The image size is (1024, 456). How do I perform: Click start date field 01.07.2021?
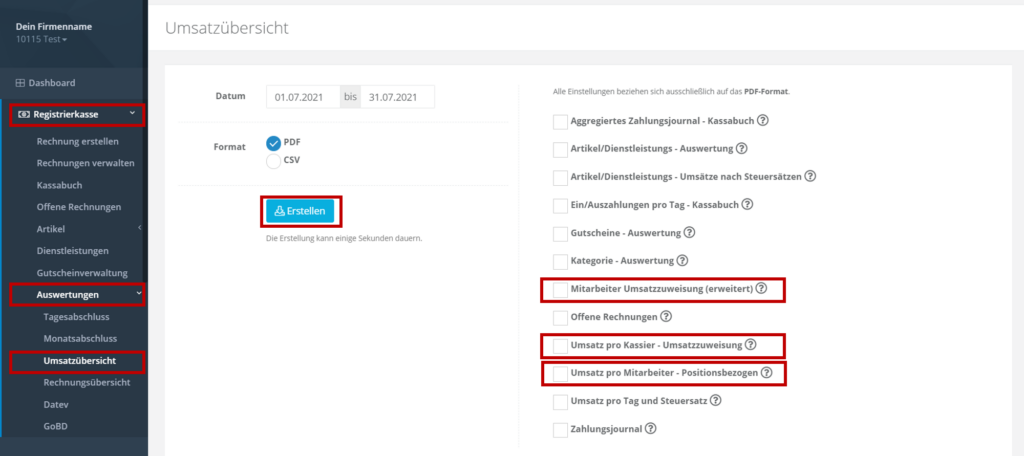(303, 97)
